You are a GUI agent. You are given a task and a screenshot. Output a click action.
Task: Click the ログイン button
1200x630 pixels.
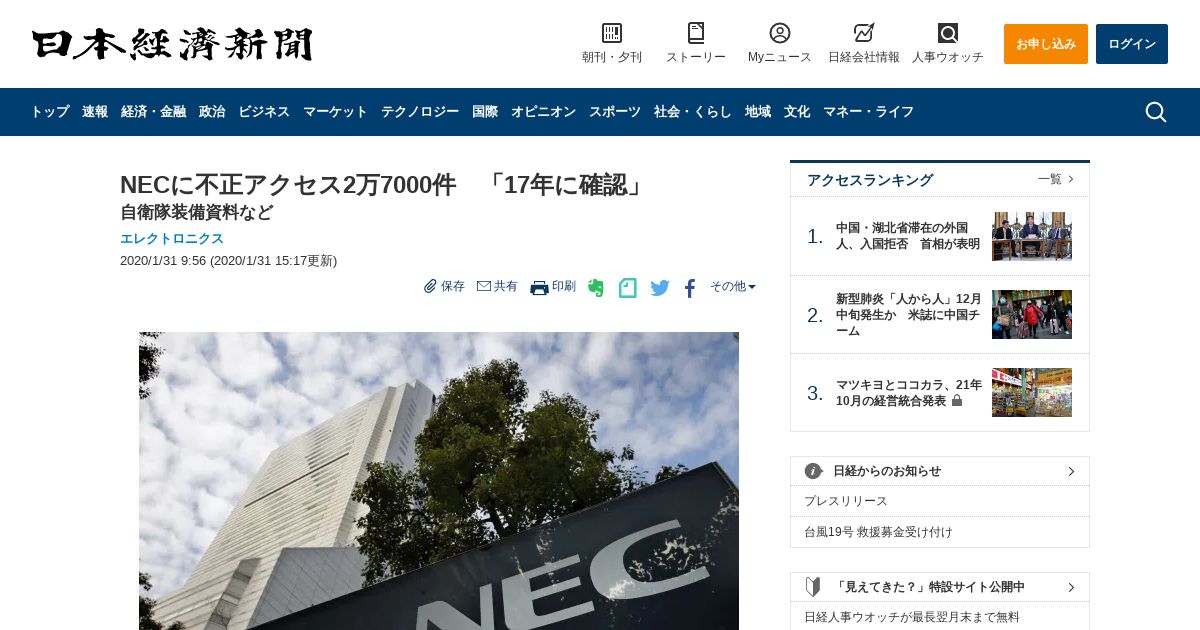1132,44
